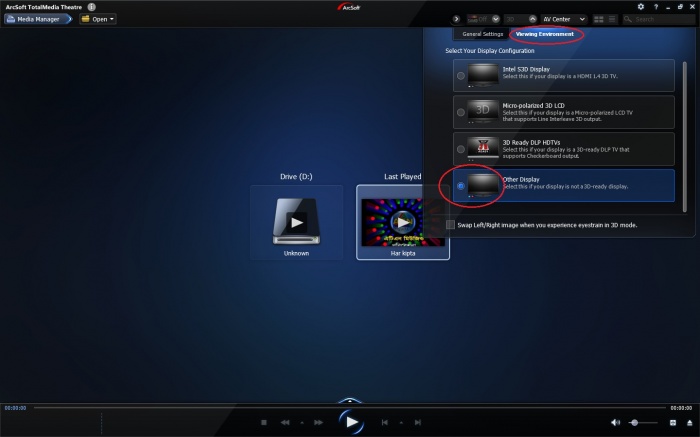Switch to General Settings tab
This screenshot has width=700, height=437.
coord(483,34)
